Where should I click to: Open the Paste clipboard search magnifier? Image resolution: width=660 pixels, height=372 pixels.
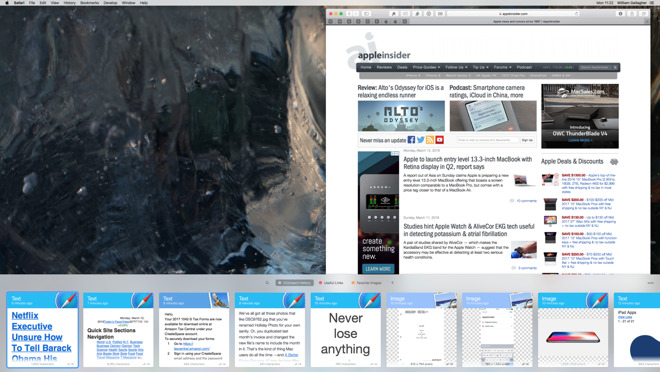(x=267, y=283)
